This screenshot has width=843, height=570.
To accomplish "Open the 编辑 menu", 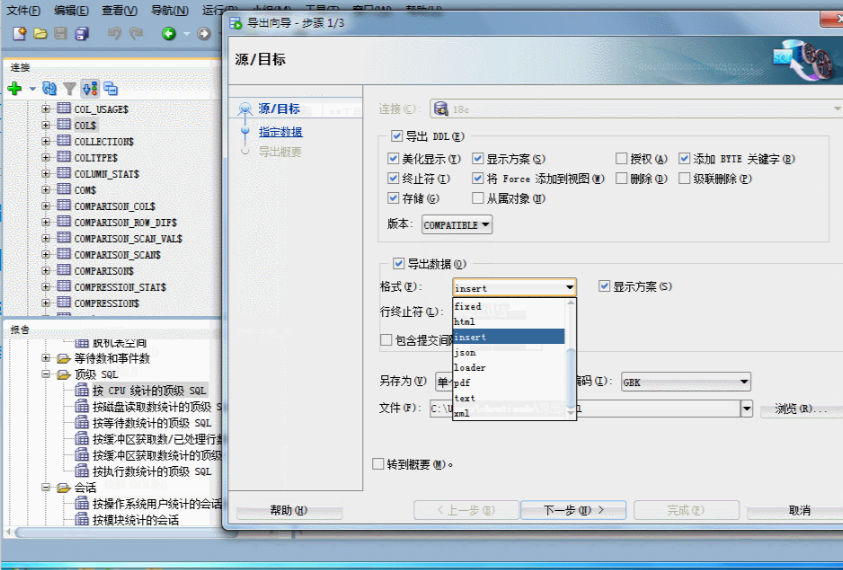I will (72, 10).
